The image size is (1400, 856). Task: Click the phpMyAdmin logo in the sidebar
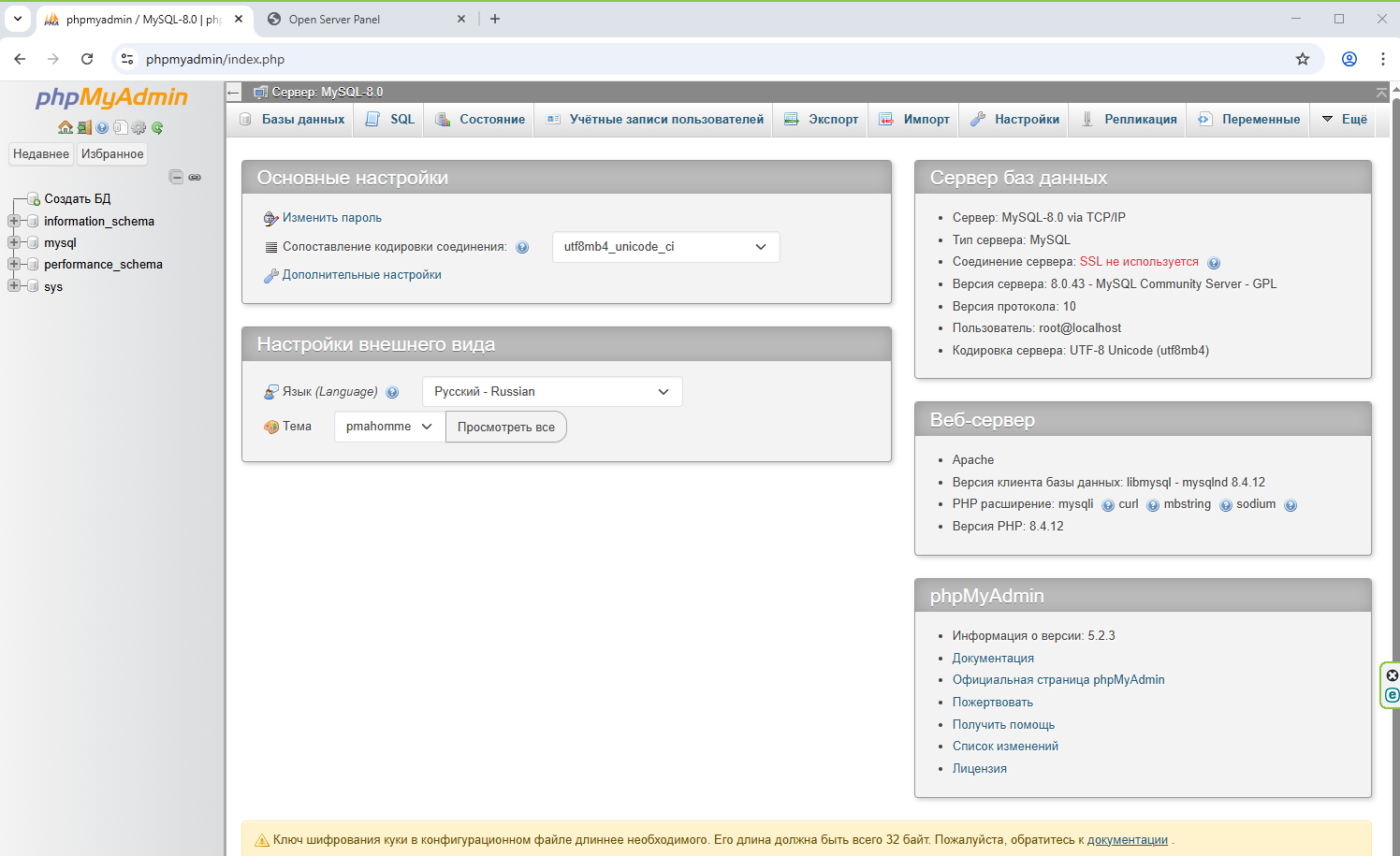[111, 97]
